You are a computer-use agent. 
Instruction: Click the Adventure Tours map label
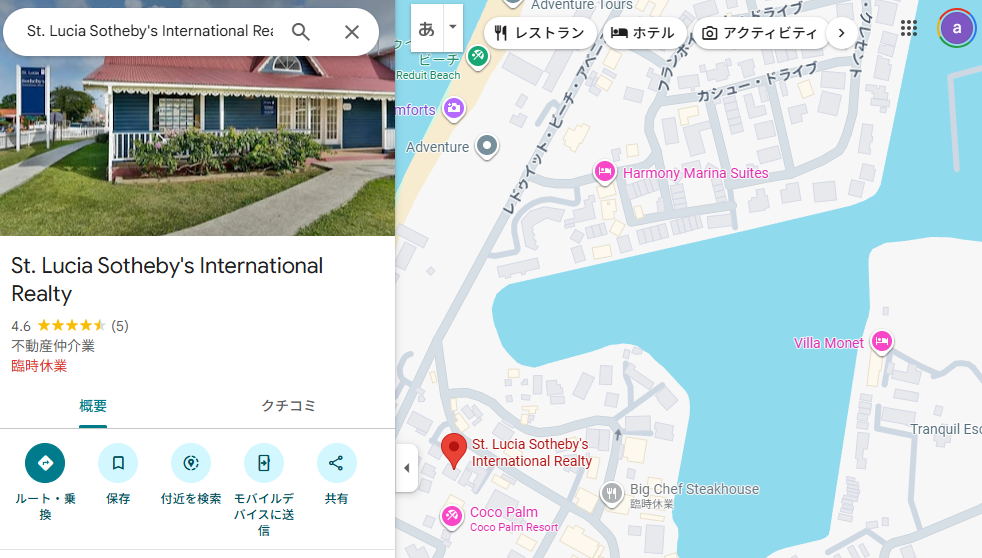click(x=582, y=5)
